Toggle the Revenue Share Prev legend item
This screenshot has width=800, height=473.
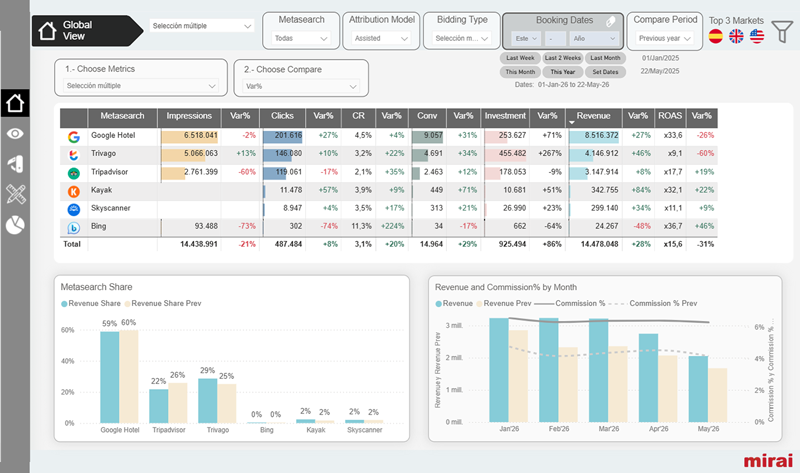(163, 303)
